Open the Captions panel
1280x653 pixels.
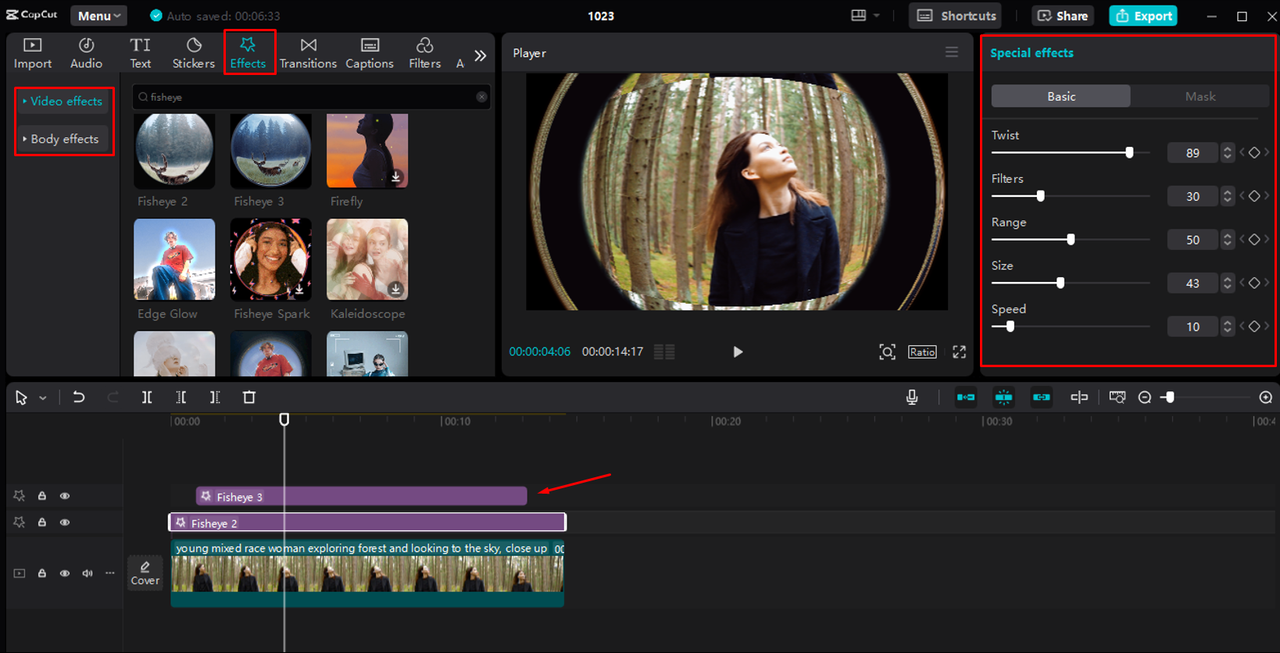pos(370,53)
